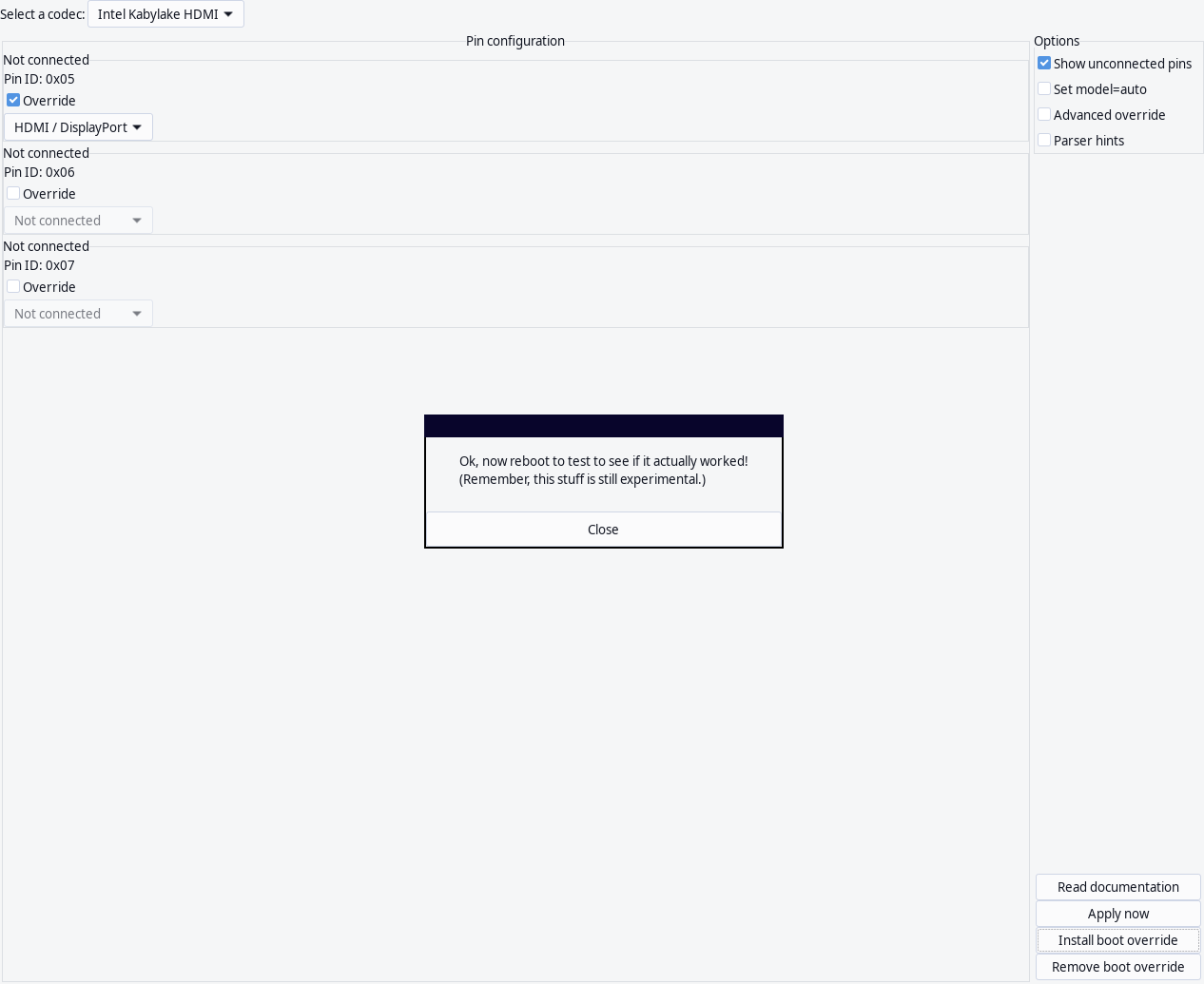Click the Options panel heading

[1057, 41]
